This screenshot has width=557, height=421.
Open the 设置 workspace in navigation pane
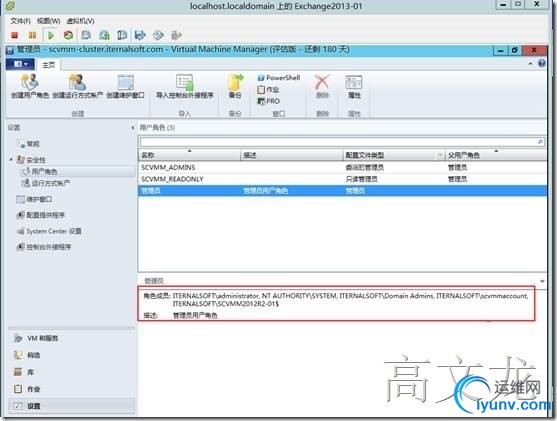pos(71,406)
